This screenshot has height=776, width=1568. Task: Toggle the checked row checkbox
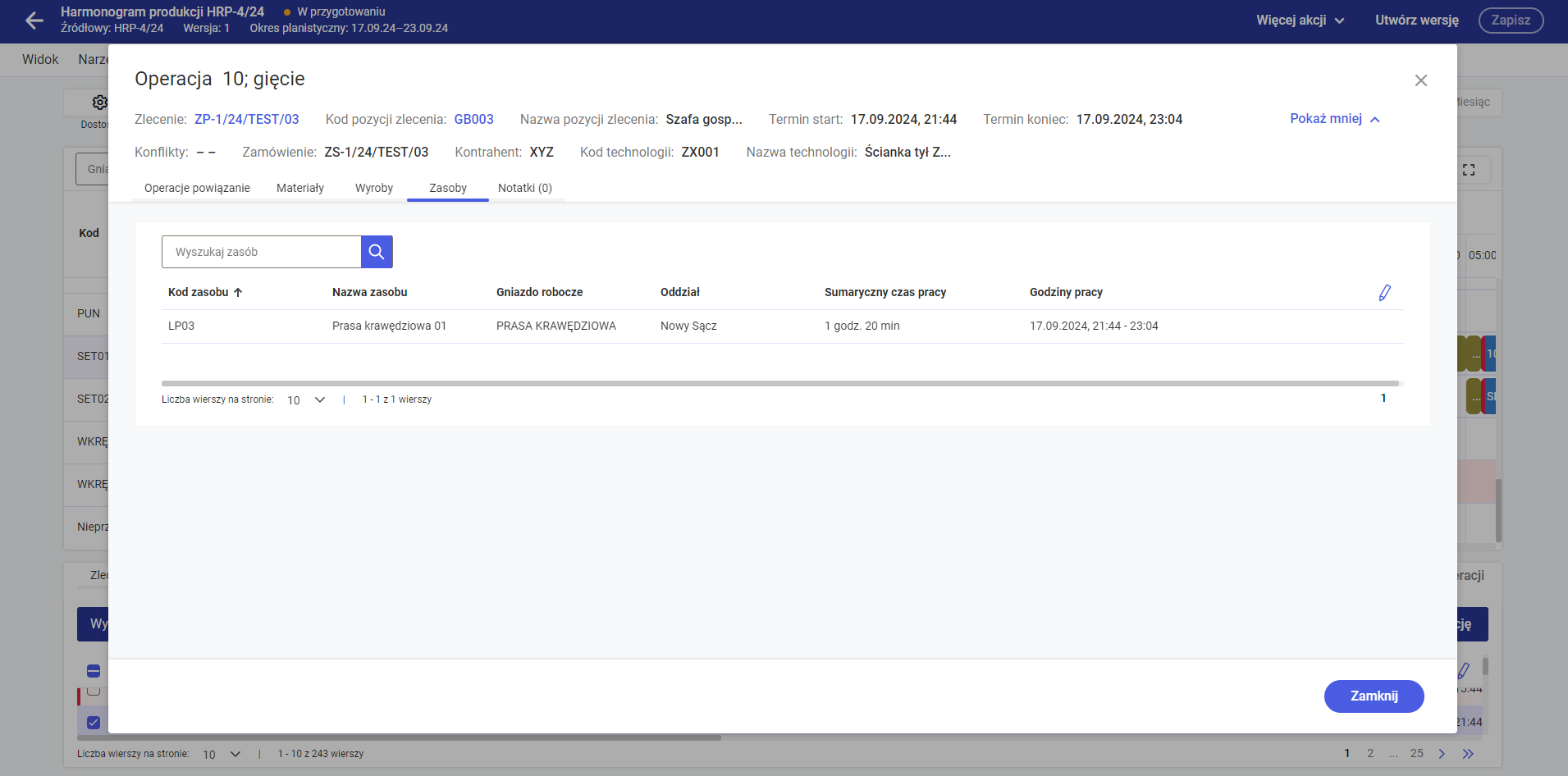click(x=94, y=723)
